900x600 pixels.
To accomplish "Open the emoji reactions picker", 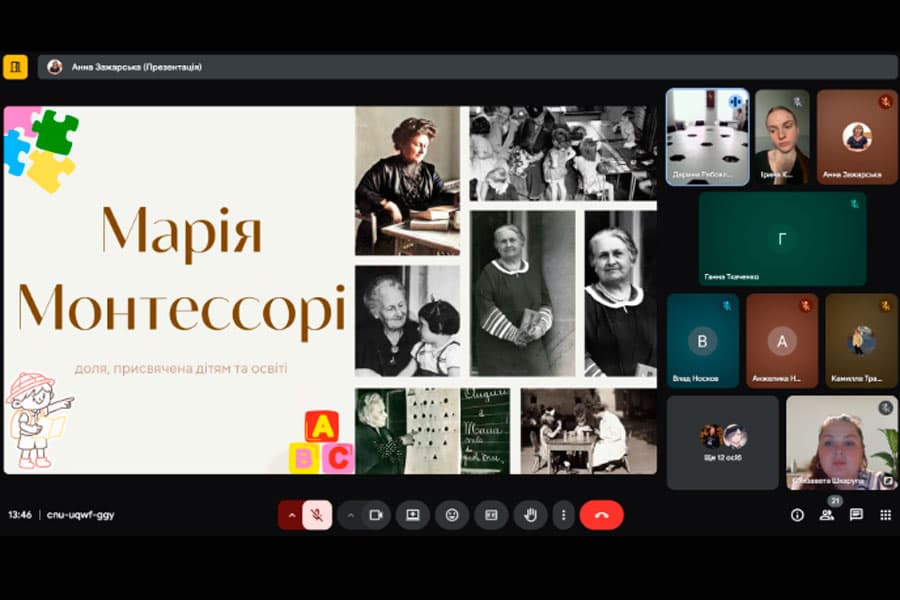I will coord(452,515).
